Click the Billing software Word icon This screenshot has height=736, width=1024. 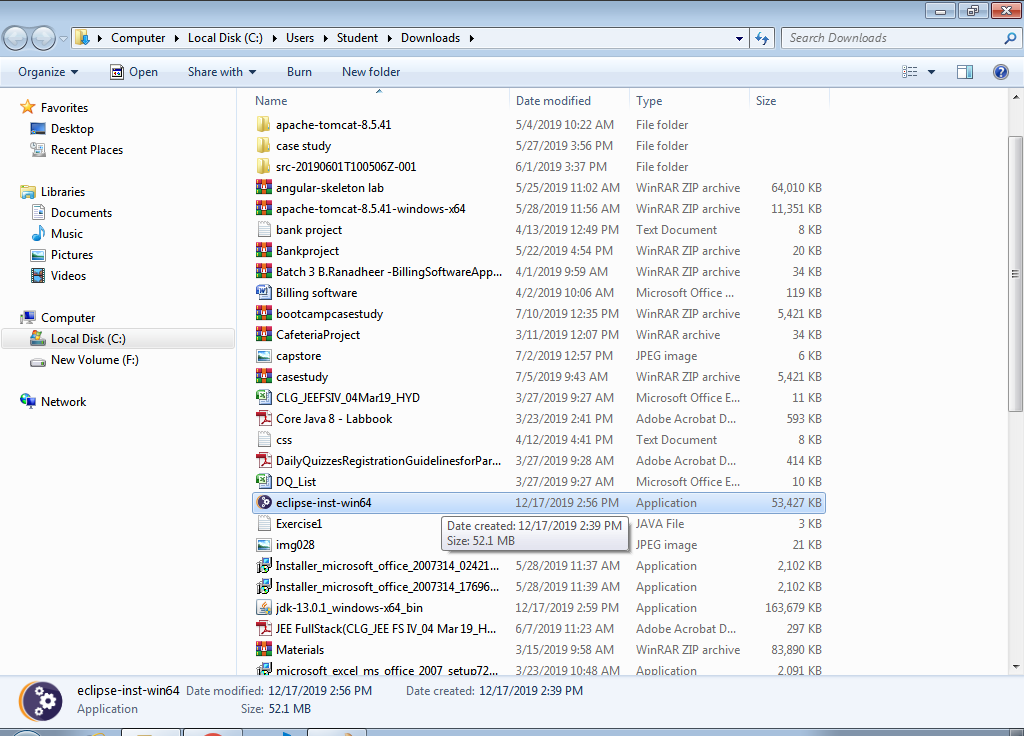pos(263,293)
